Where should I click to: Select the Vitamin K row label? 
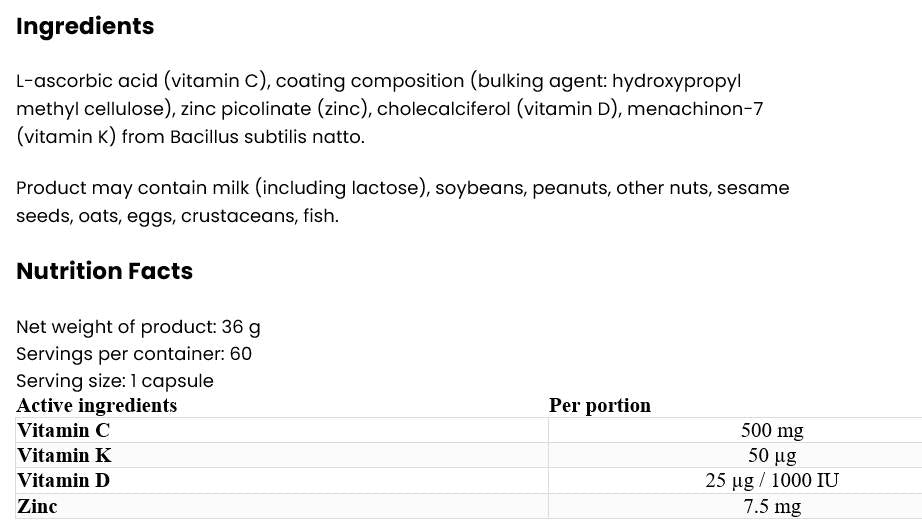pos(63,456)
